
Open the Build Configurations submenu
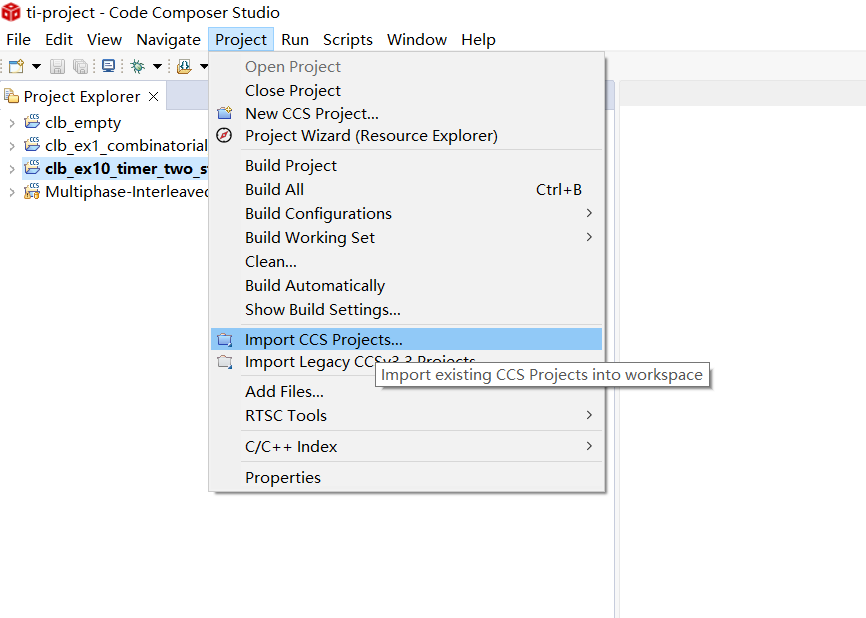pyautogui.click(x=318, y=213)
